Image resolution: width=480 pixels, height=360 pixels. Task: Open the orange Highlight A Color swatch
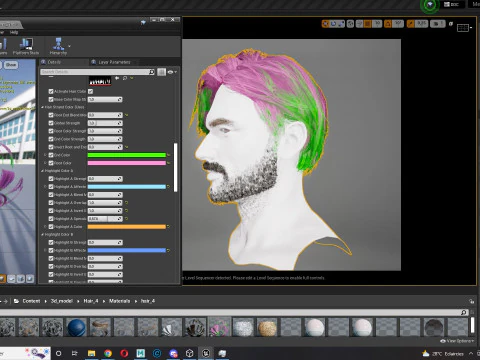click(127, 227)
